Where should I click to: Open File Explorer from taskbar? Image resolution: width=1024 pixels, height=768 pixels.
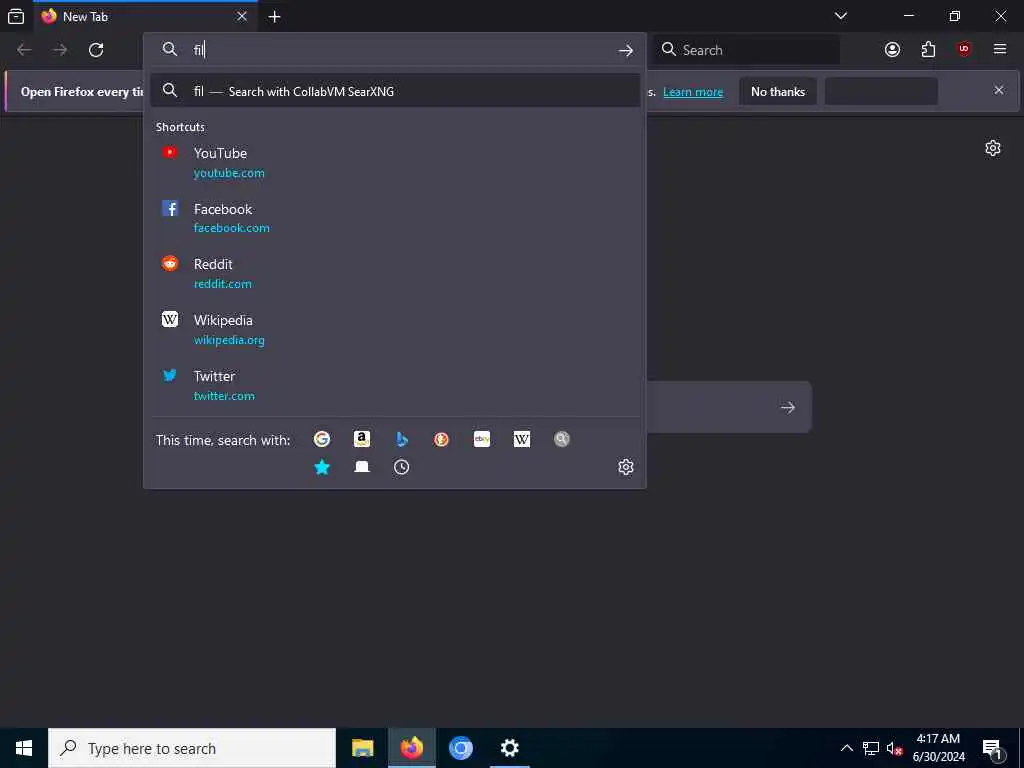point(362,748)
